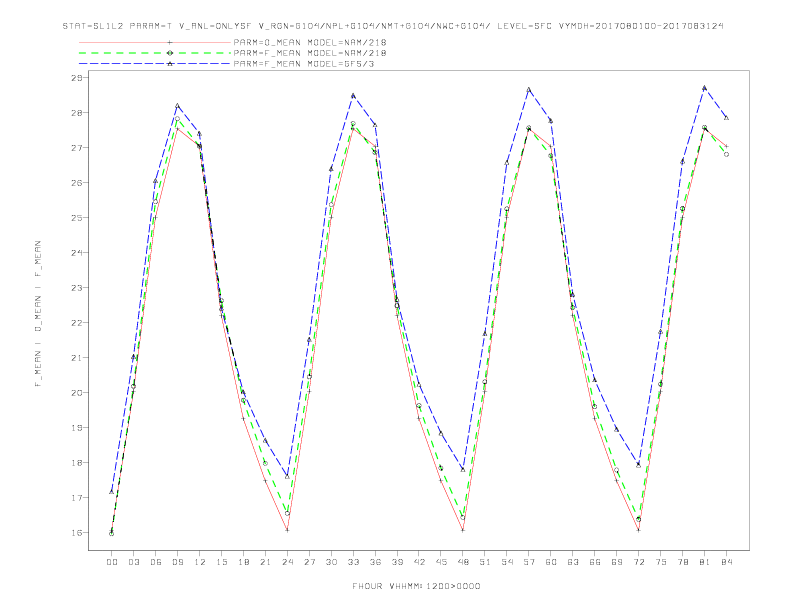Click x-axis tick label 21
The width and height of the screenshot is (792, 612).
tap(265, 562)
